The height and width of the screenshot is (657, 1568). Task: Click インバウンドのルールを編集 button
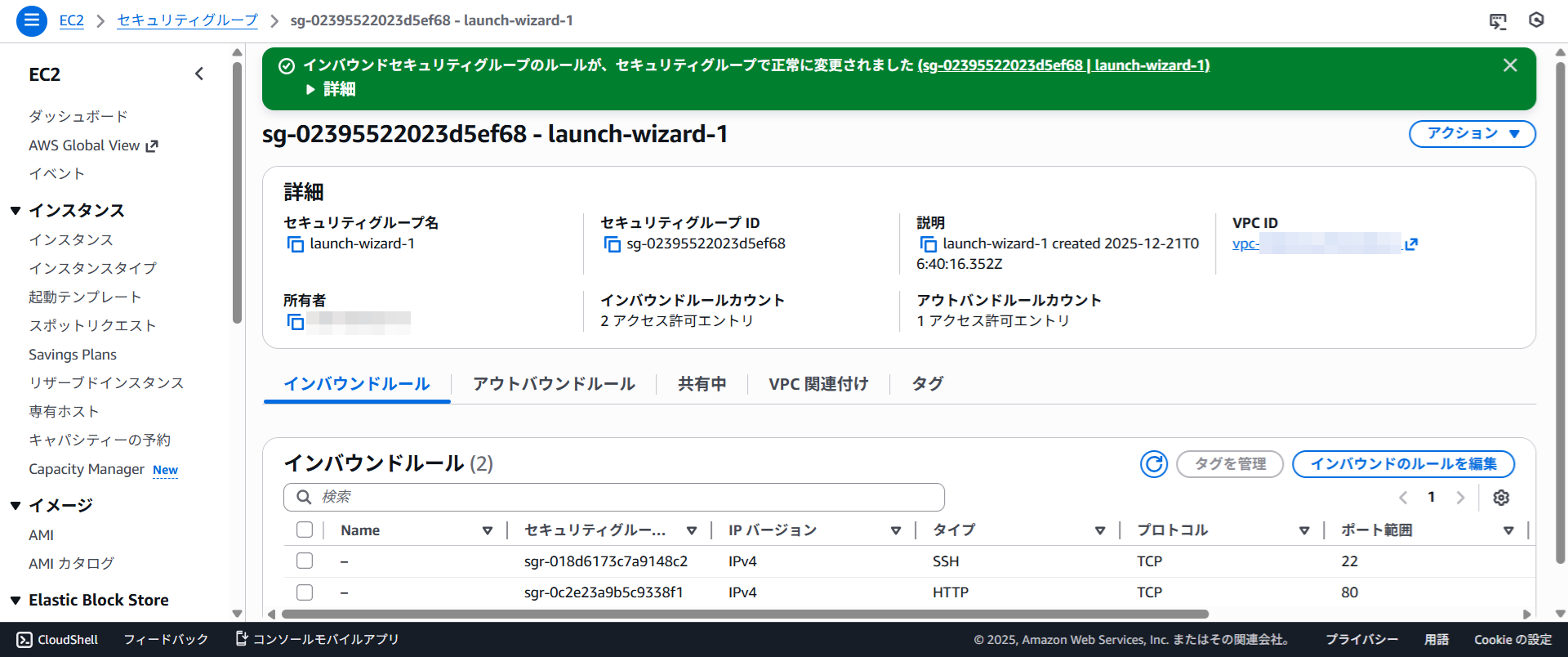[1402, 464]
